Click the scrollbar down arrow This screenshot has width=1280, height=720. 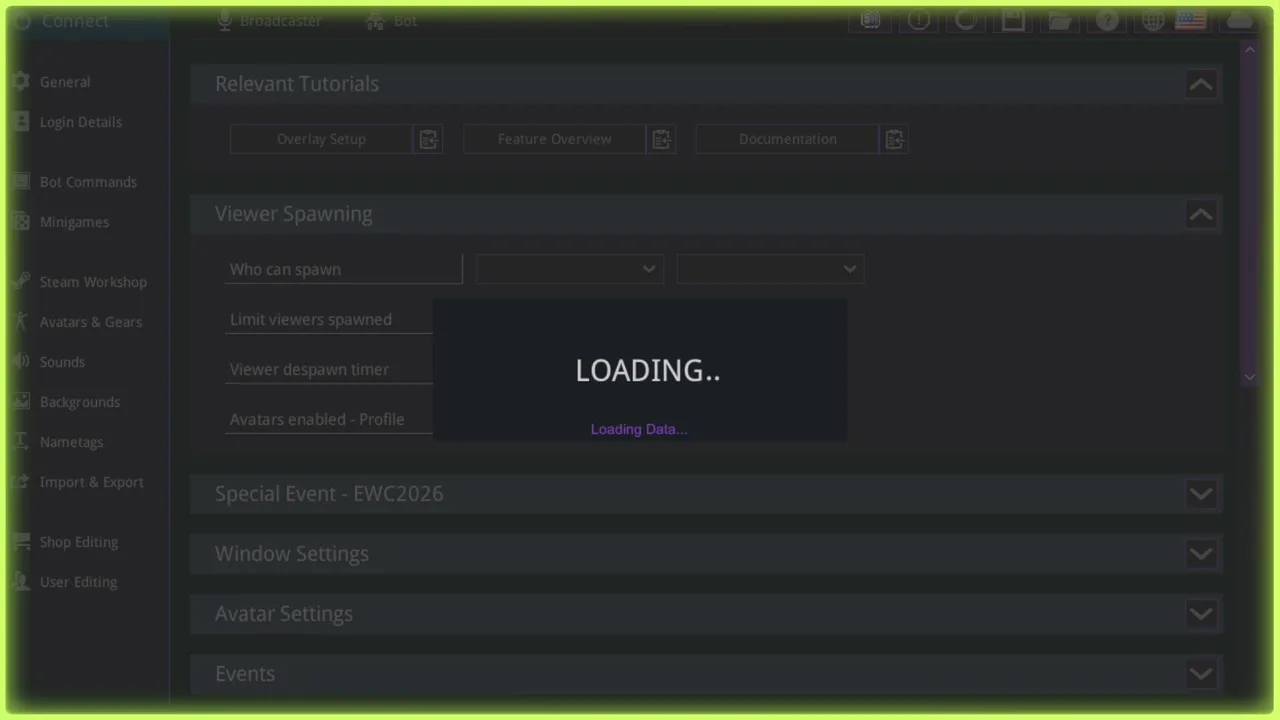[x=1249, y=377]
